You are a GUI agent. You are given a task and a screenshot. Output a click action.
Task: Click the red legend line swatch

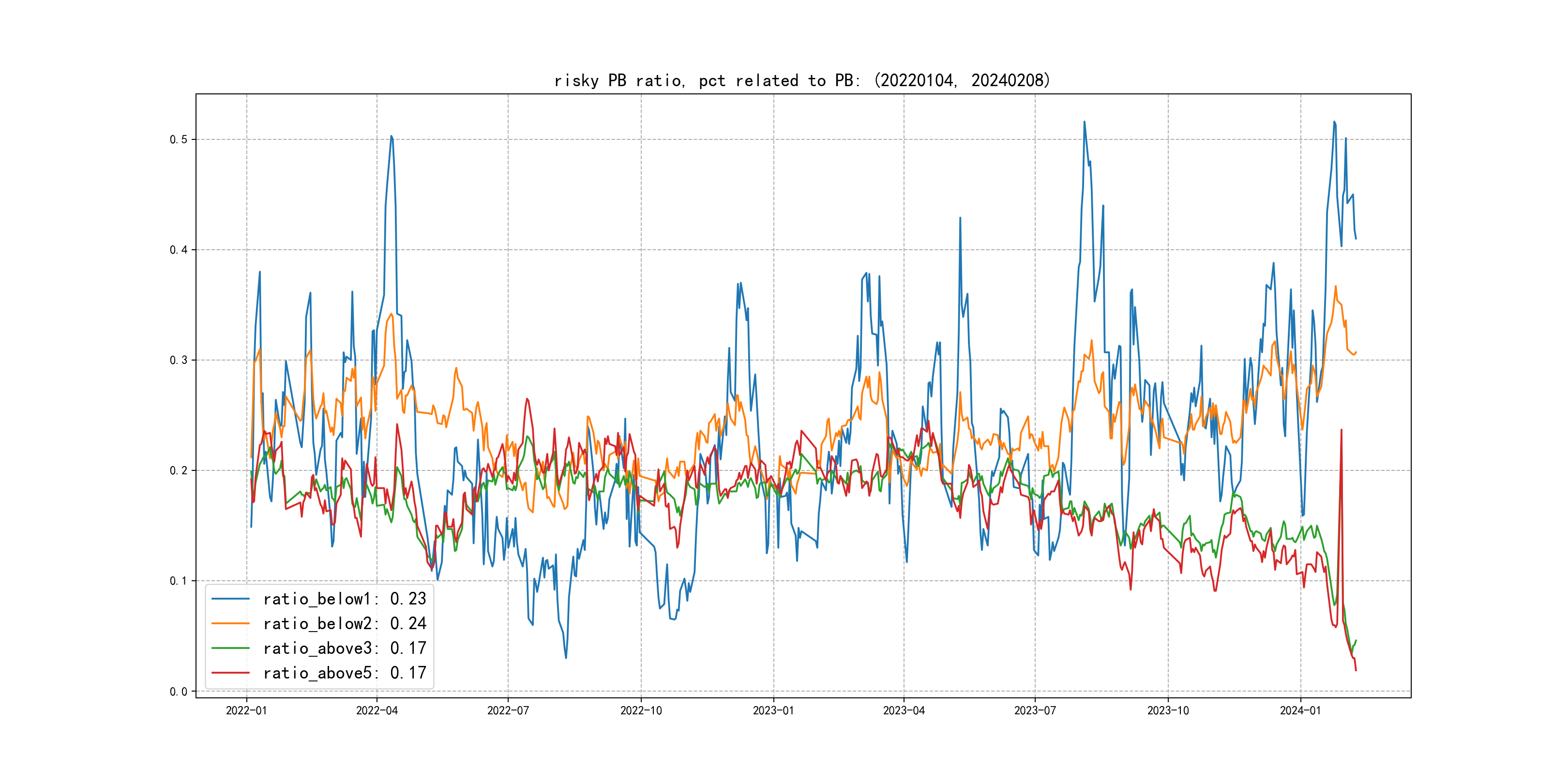(x=230, y=673)
